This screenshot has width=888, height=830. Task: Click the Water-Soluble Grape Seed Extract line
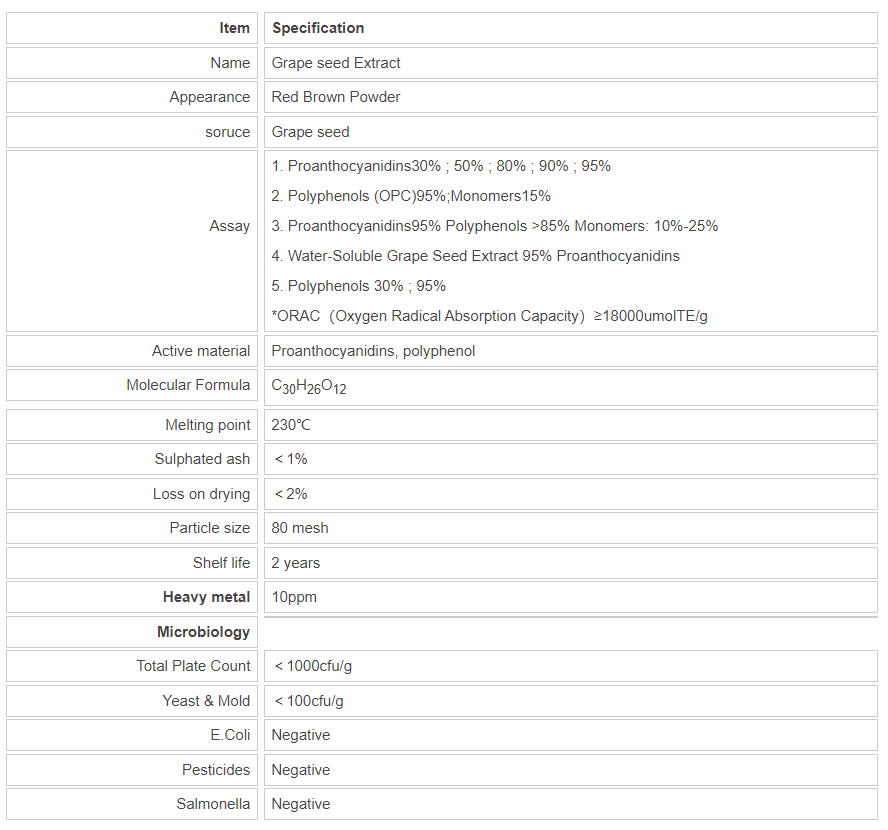coord(475,256)
